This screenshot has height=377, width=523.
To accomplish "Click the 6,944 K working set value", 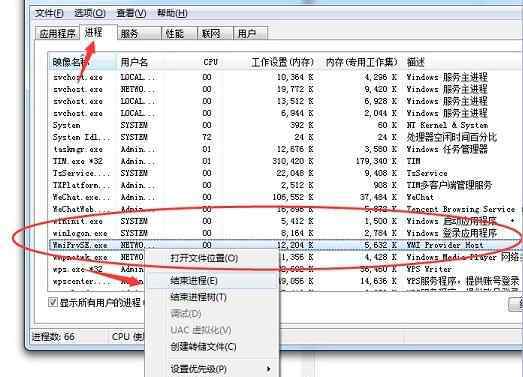I will (298, 113).
